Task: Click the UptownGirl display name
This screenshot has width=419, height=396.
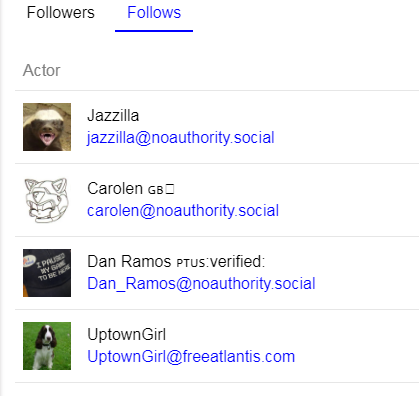Action: tap(127, 335)
